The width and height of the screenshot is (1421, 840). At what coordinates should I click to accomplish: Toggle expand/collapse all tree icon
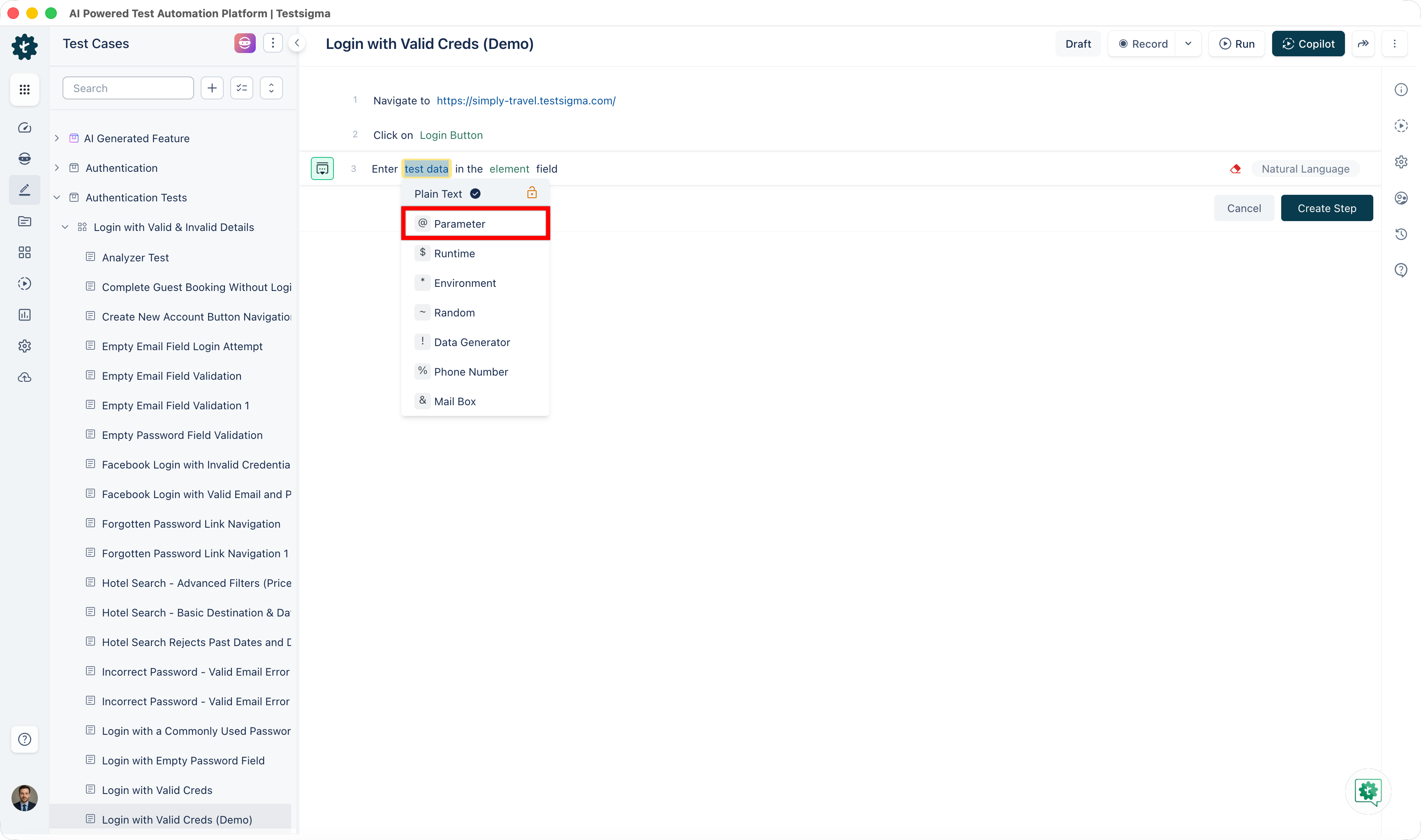click(x=271, y=88)
